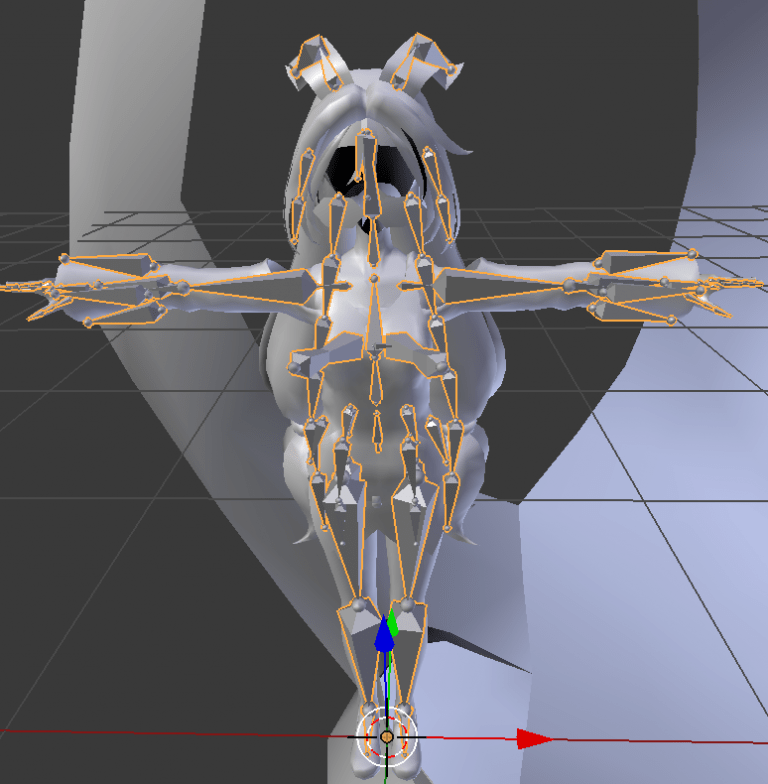Select the long central head bone over the face
The height and width of the screenshot is (784, 768).
[369, 174]
